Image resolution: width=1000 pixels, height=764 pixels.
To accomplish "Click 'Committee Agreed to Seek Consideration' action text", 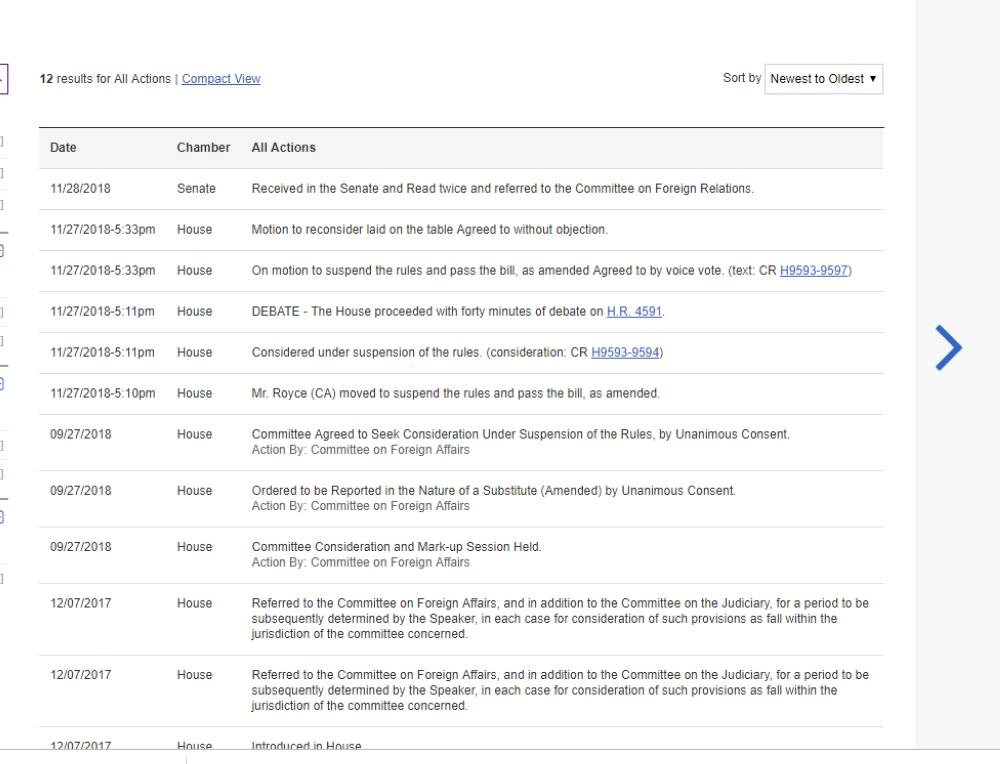I will point(520,435).
